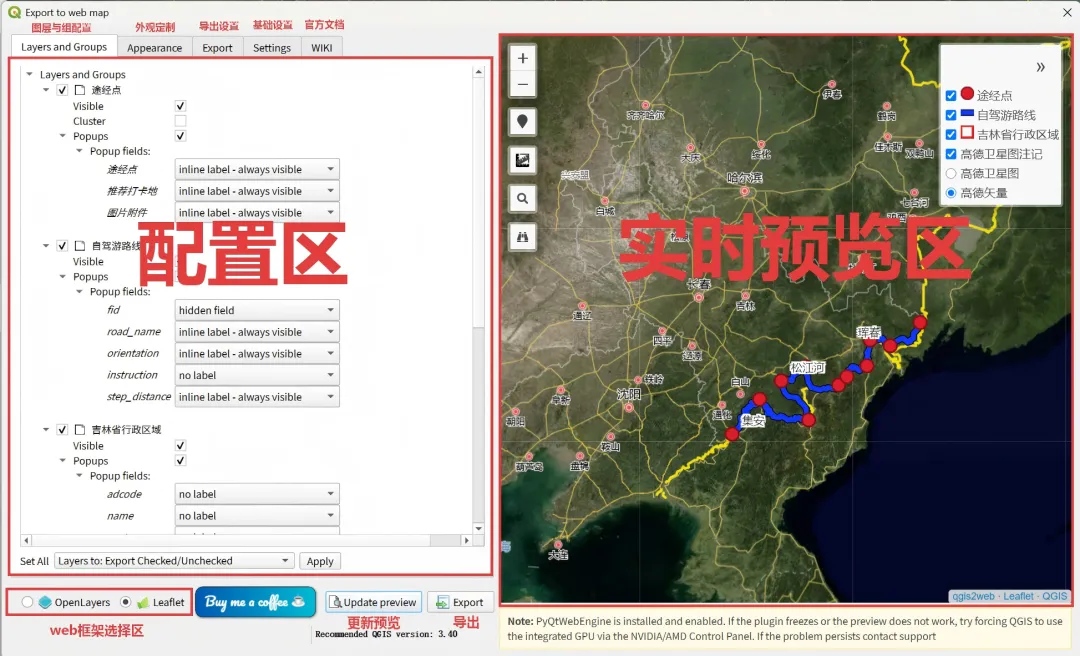Toggle the 途经点 layer export checkbox

click(62, 90)
